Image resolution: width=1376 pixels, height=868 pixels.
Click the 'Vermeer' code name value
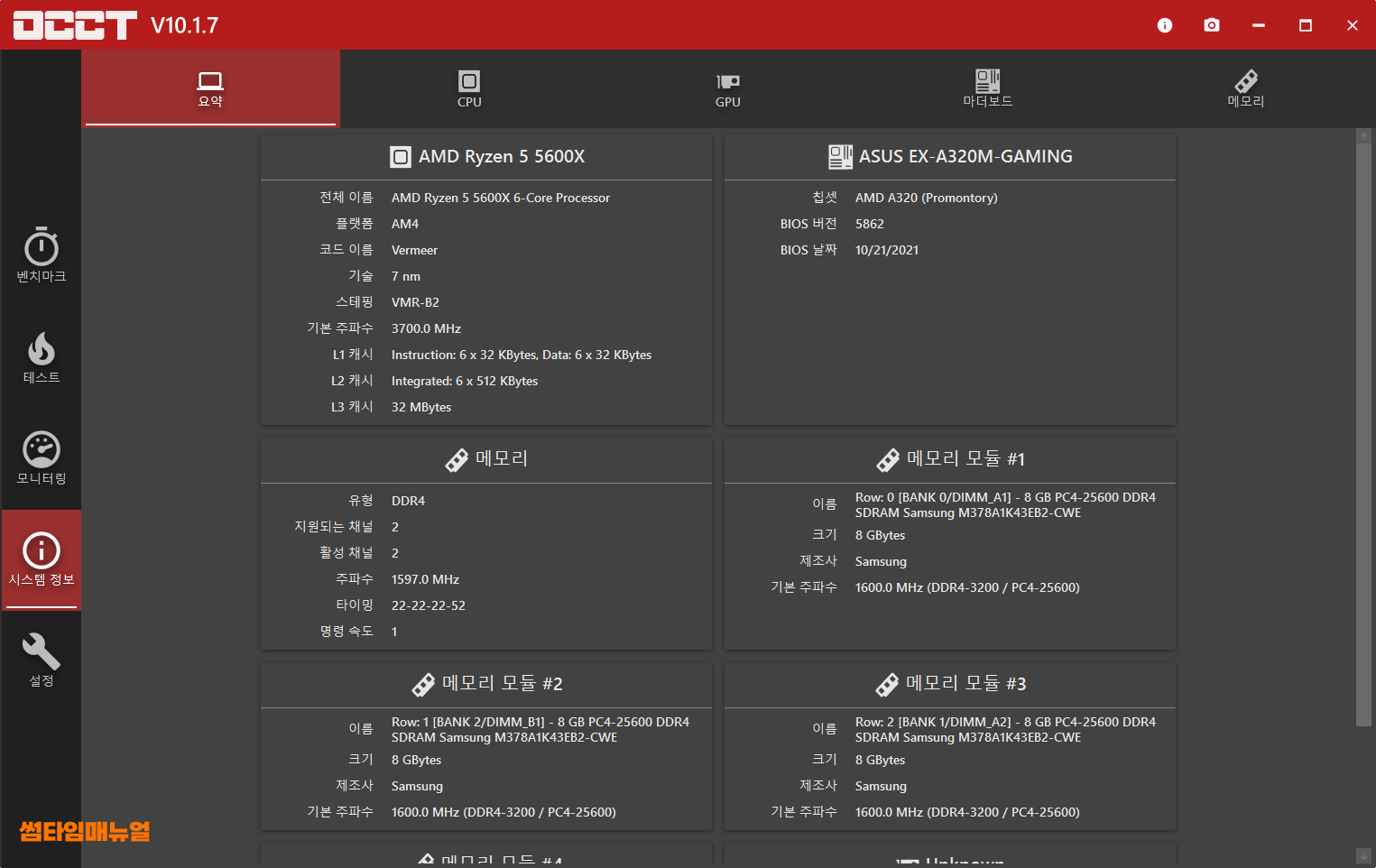pyautogui.click(x=414, y=250)
